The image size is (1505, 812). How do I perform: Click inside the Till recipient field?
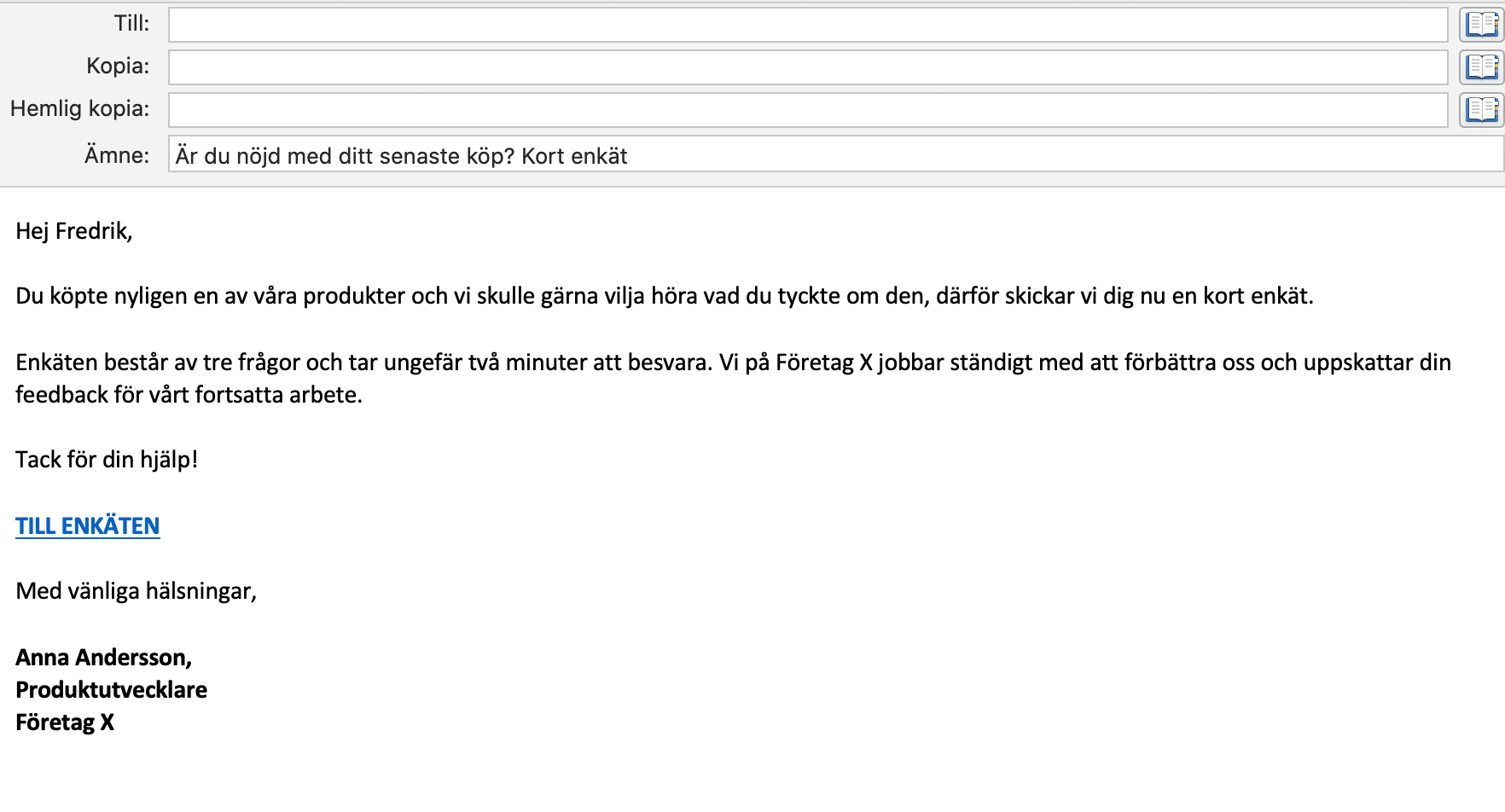(x=768, y=23)
